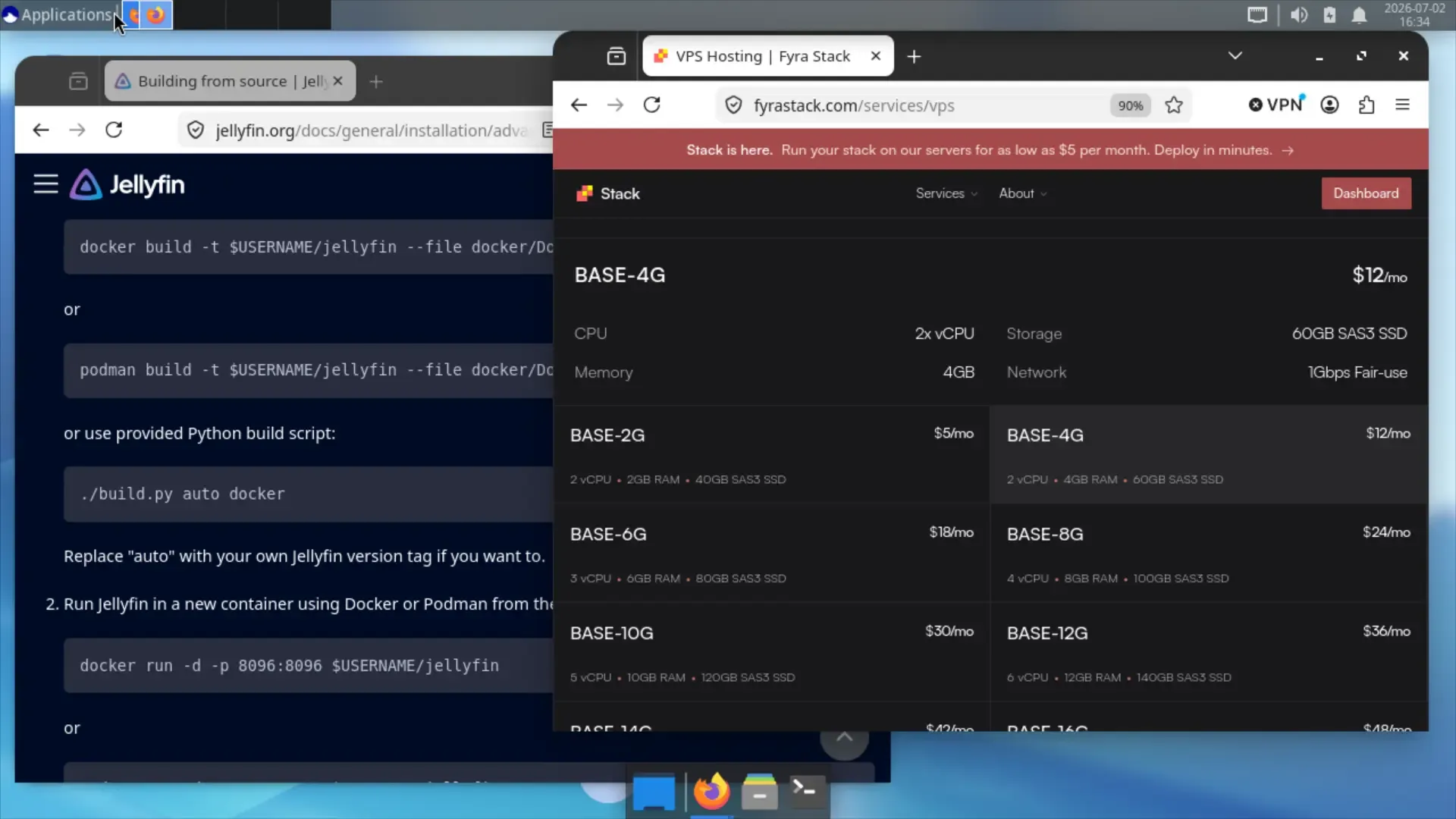Click the Stack logo in the site header

(608, 194)
